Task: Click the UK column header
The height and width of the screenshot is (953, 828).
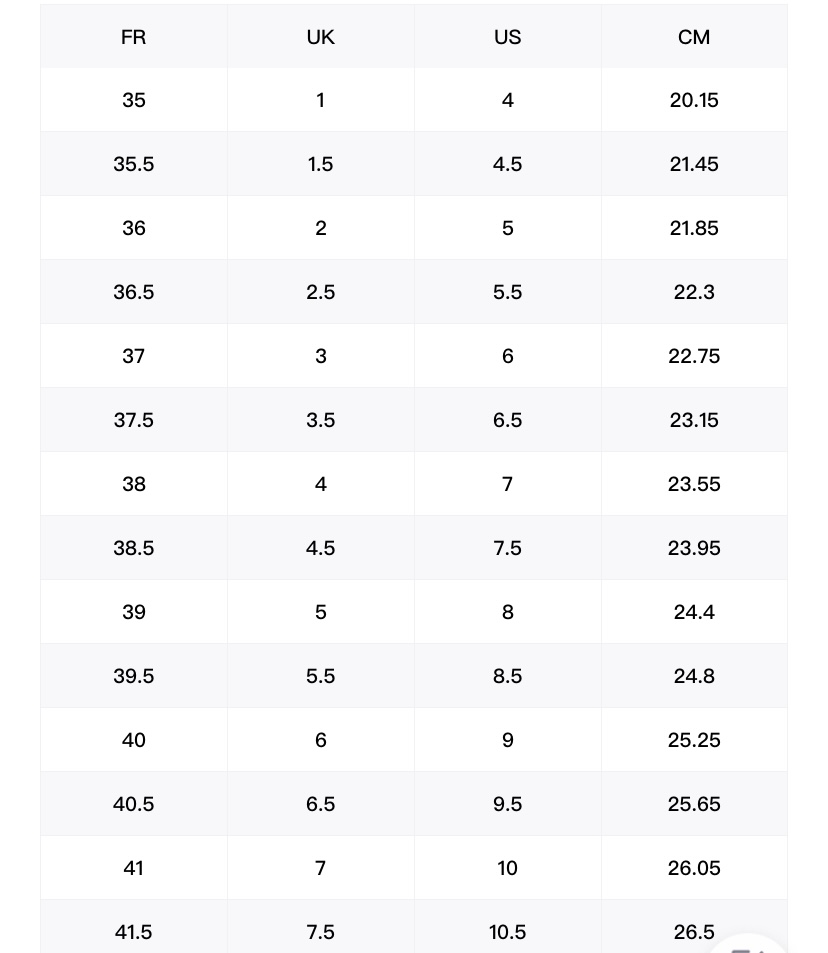Action: pos(320,37)
